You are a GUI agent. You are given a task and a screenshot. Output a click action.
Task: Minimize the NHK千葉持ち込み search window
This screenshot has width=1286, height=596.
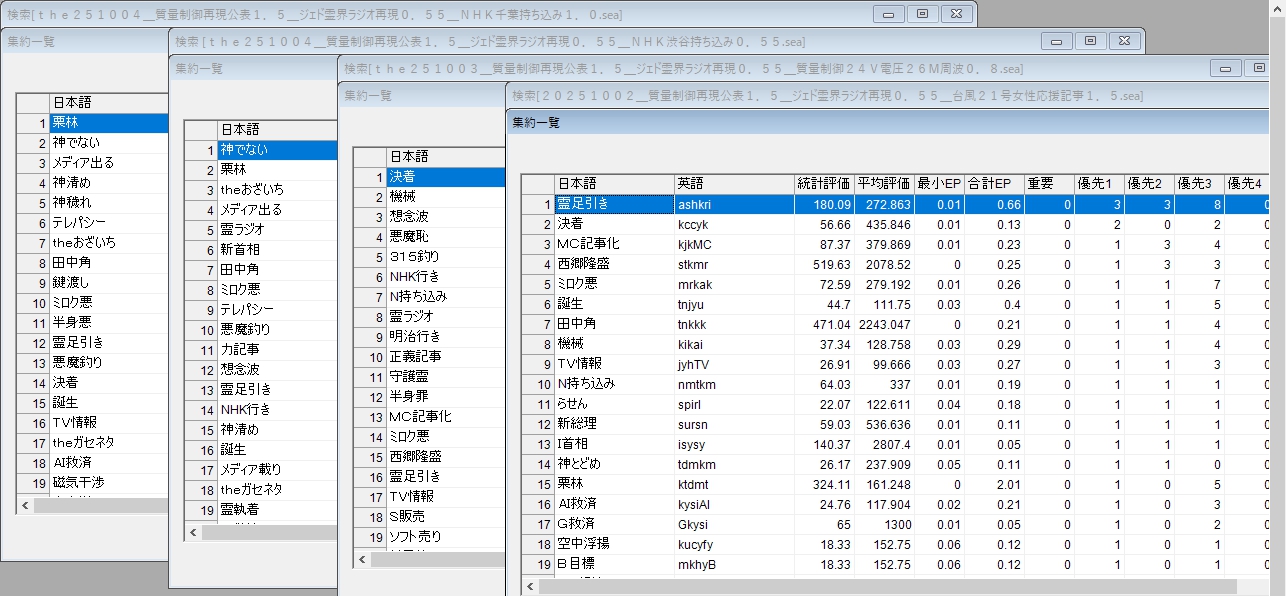pyautogui.click(x=887, y=14)
